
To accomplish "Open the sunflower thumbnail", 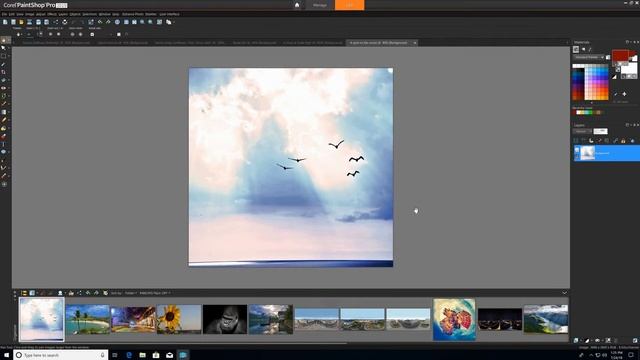I will [x=179, y=319].
